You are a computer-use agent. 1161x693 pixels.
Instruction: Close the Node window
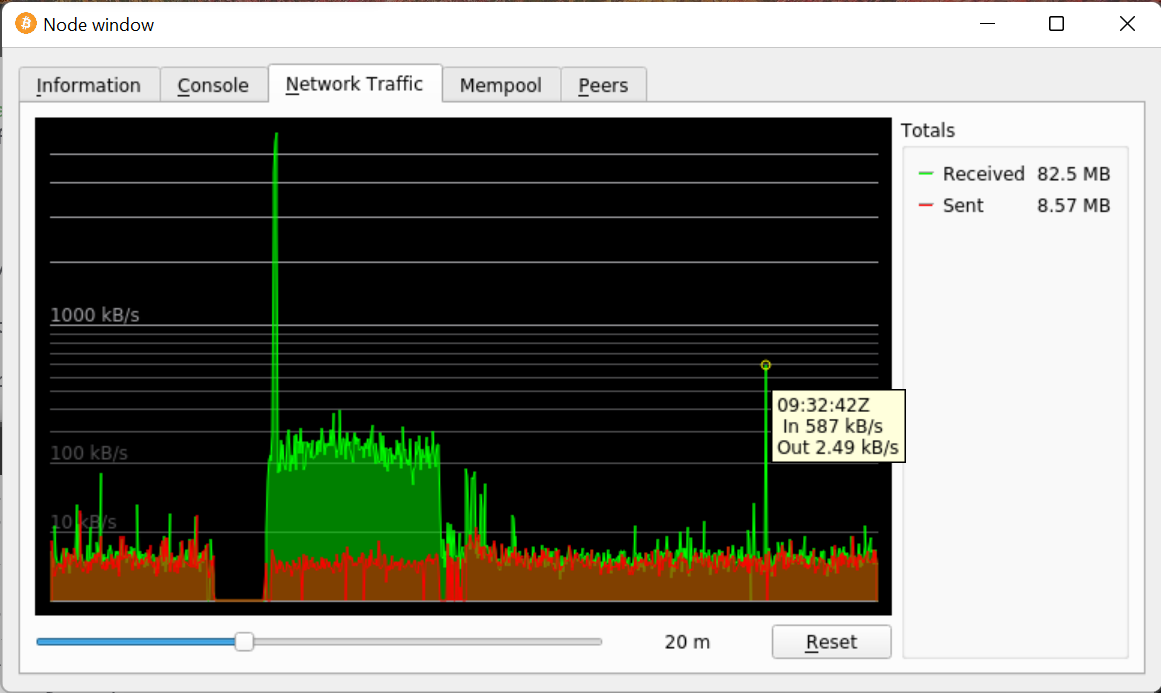pos(1127,24)
